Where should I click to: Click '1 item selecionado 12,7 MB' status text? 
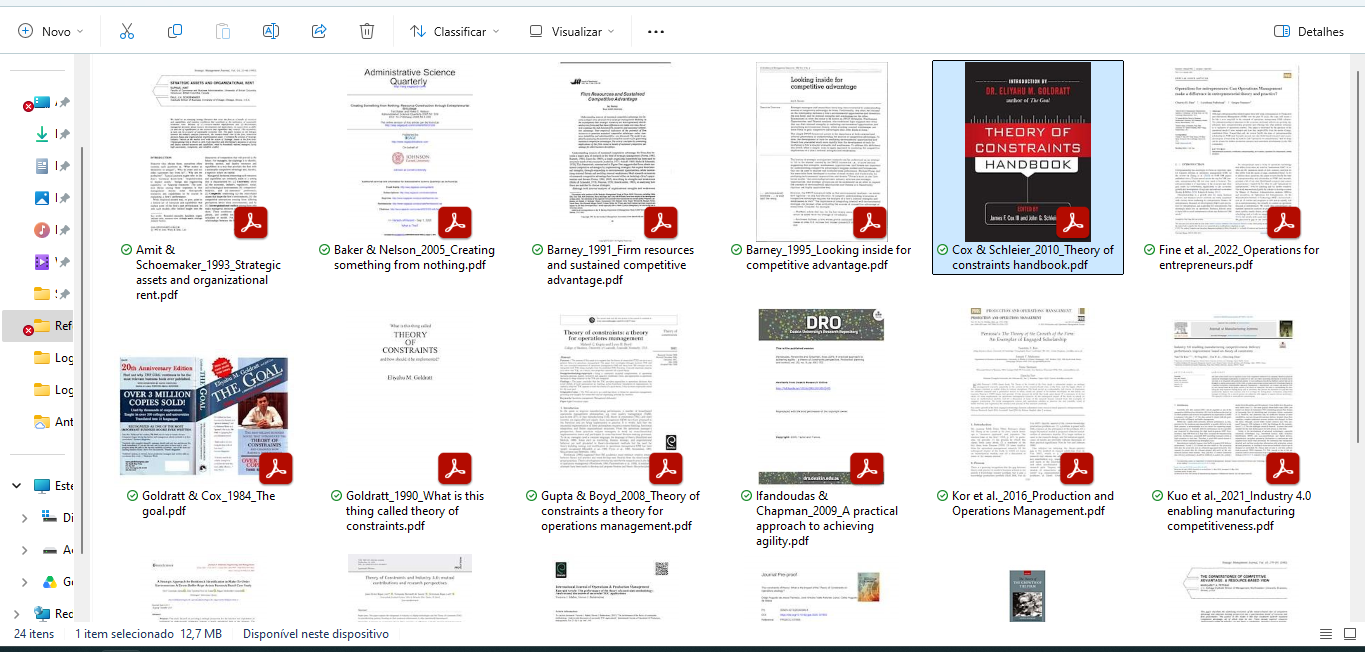[151, 634]
